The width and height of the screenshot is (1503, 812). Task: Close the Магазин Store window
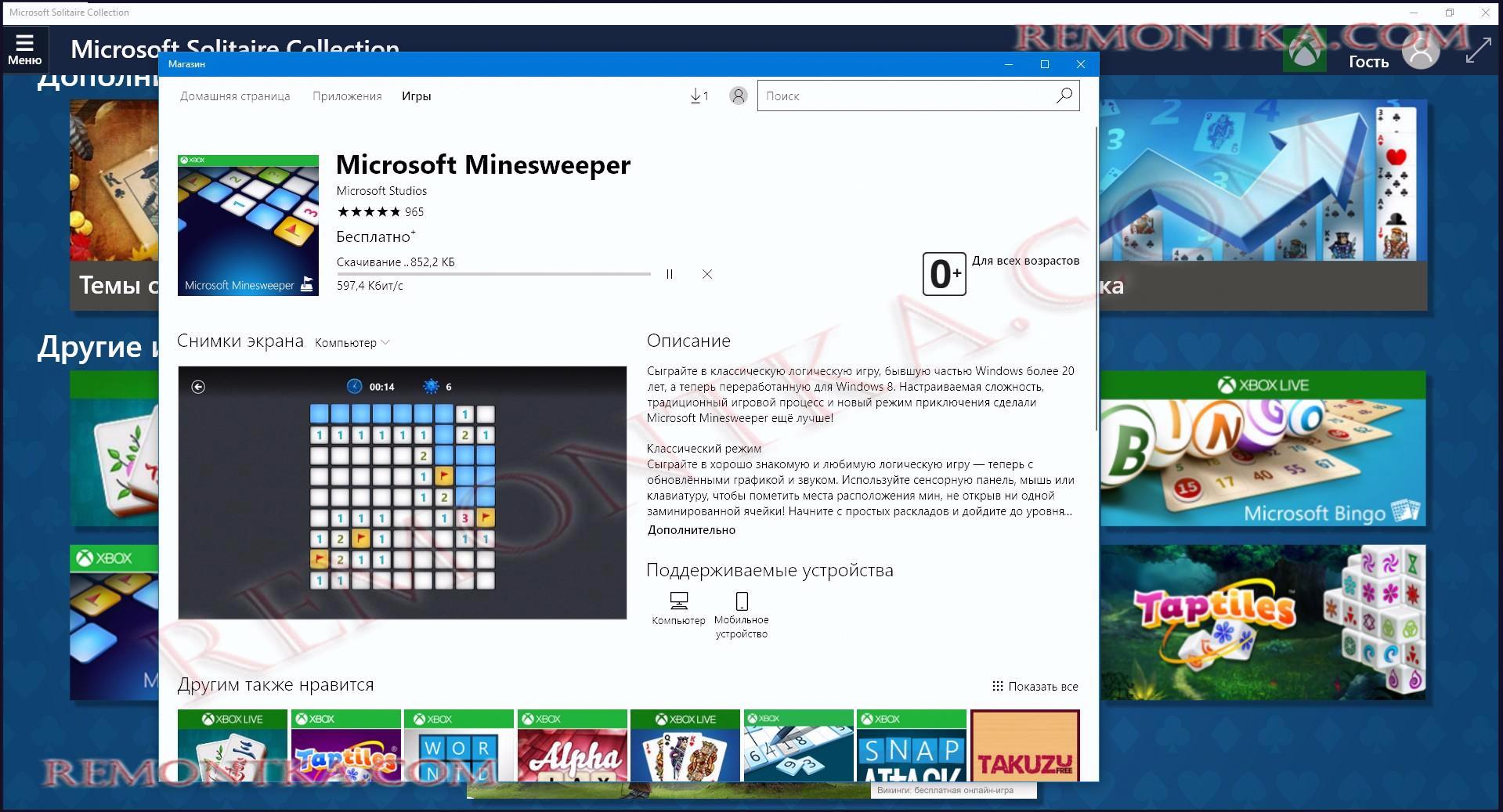click(1080, 64)
